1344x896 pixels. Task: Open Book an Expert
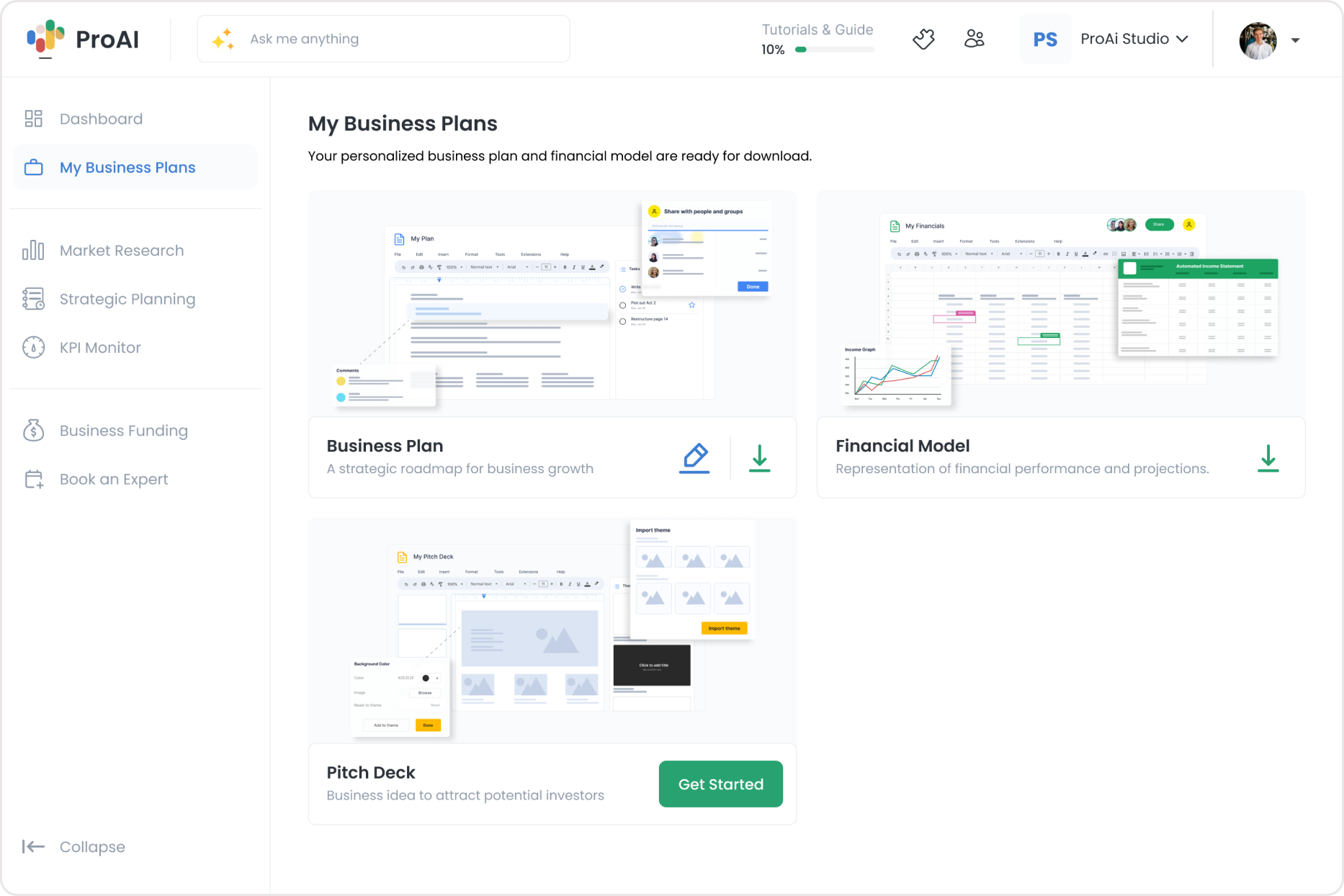coord(113,478)
